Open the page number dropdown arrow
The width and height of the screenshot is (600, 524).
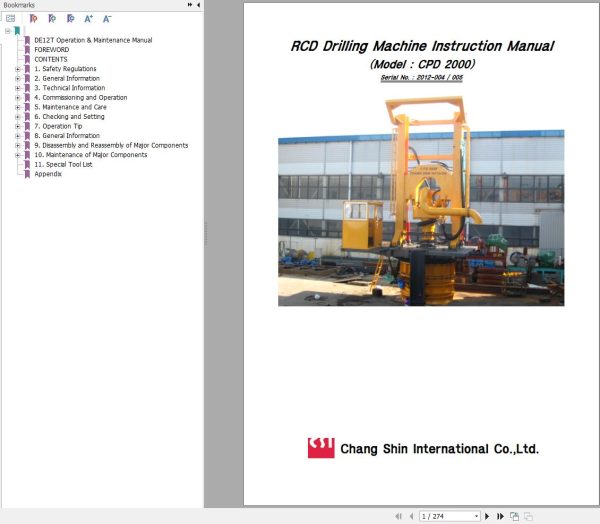pos(476,516)
